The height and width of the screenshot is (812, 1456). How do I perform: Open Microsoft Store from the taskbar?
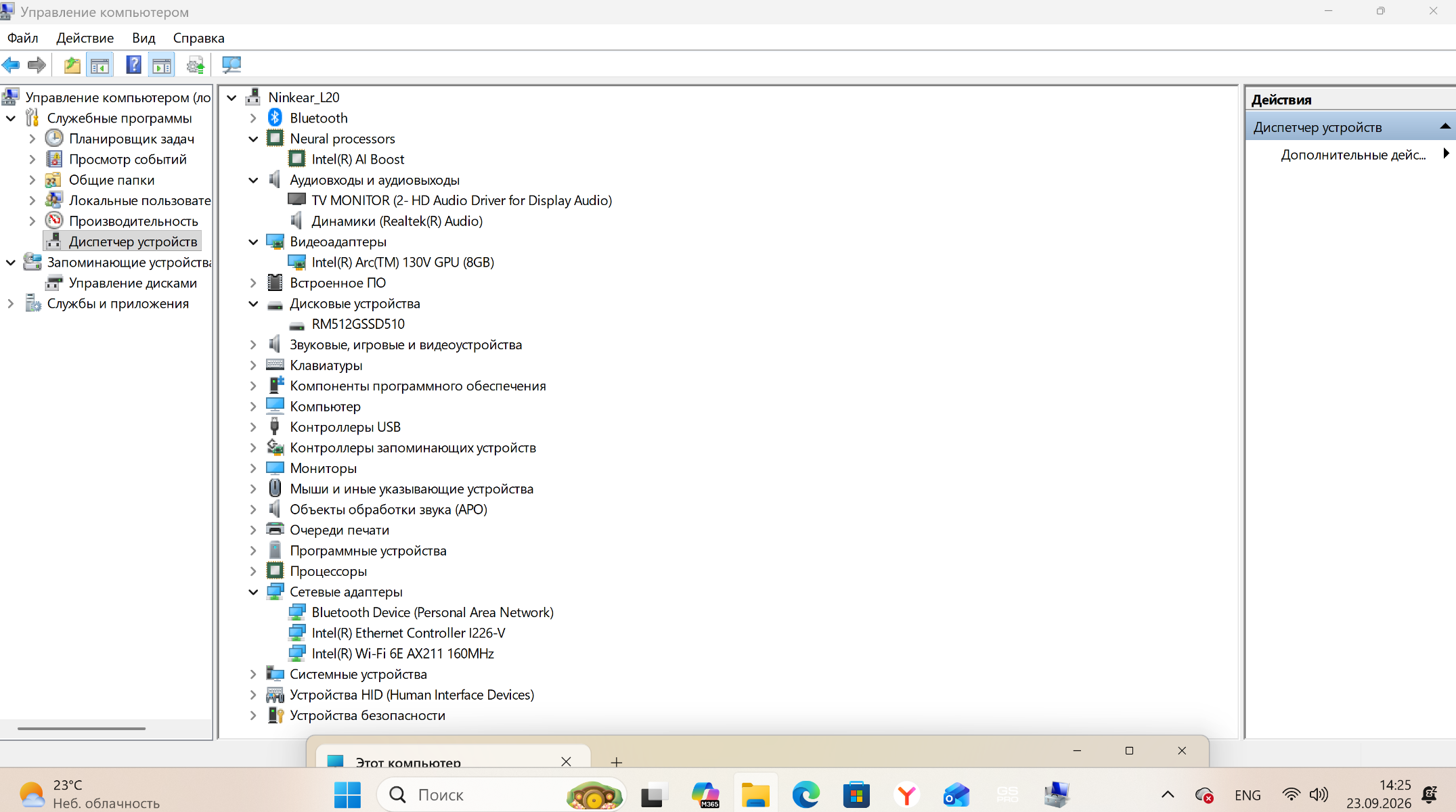[856, 794]
